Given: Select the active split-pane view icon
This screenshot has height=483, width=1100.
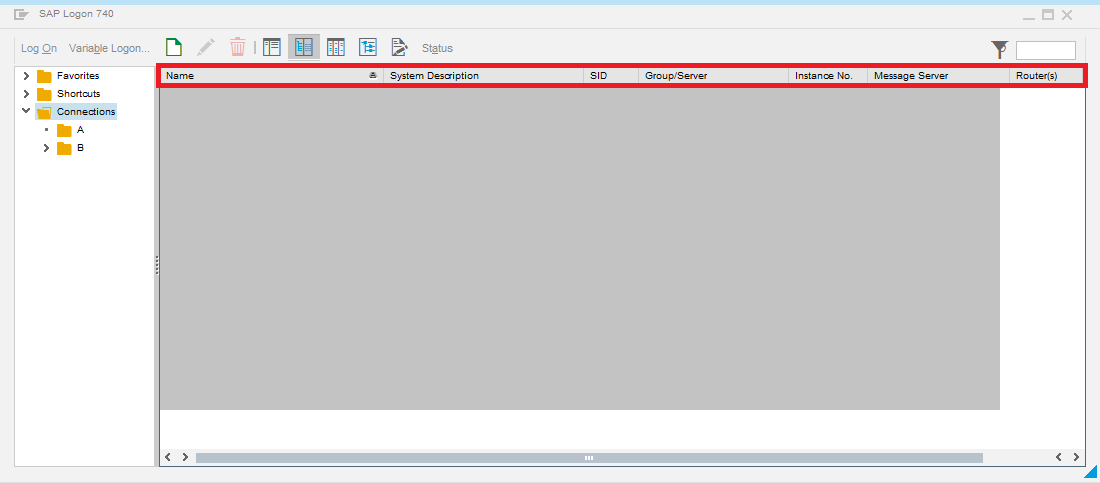Looking at the screenshot, I should coord(304,47).
